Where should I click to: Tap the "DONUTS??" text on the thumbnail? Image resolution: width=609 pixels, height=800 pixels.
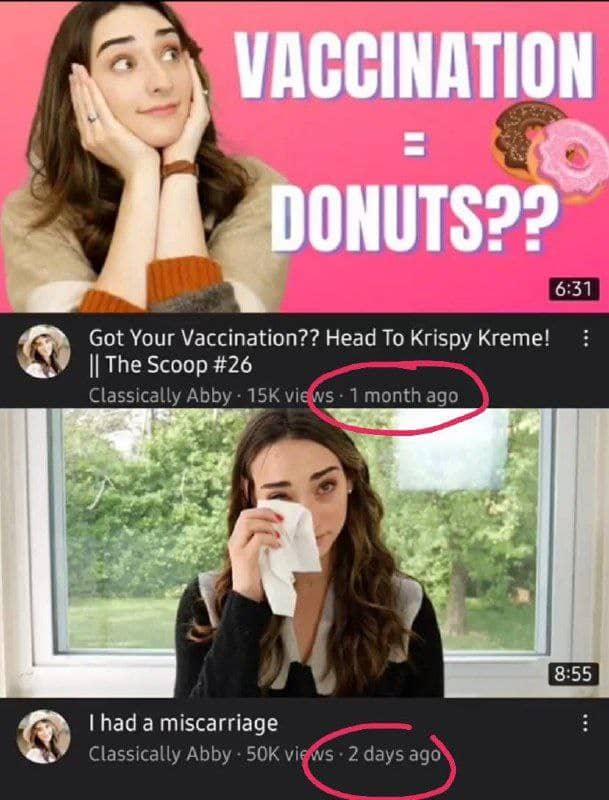pyautogui.click(x=414, y=217)
